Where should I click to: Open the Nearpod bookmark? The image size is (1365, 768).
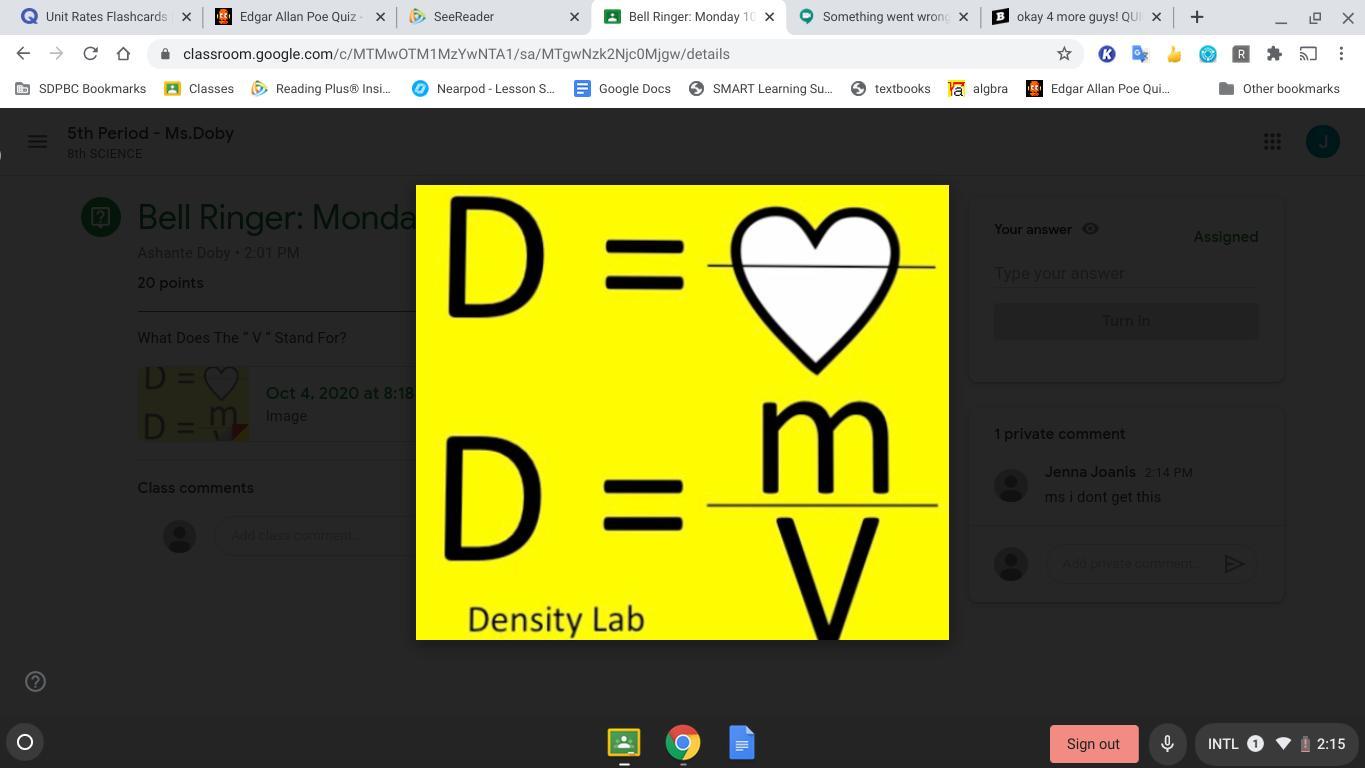483,89
